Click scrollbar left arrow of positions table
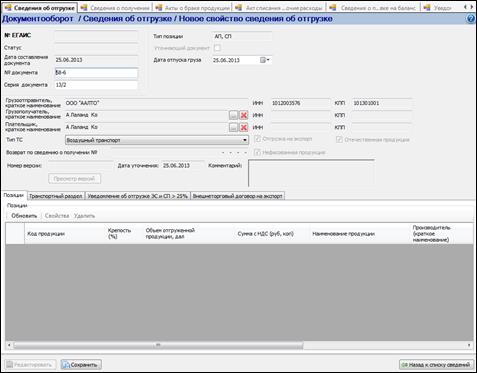Image resolution: width=477 pixels, height=373 pixels. pos(9,345)
